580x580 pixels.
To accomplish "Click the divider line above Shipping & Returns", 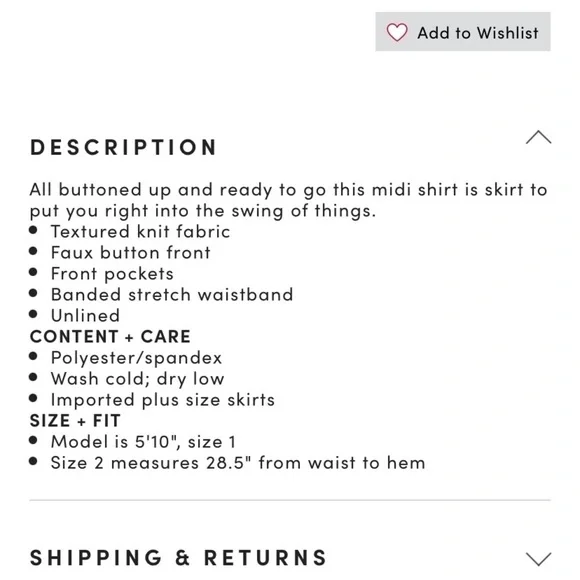I will point(290,500).
